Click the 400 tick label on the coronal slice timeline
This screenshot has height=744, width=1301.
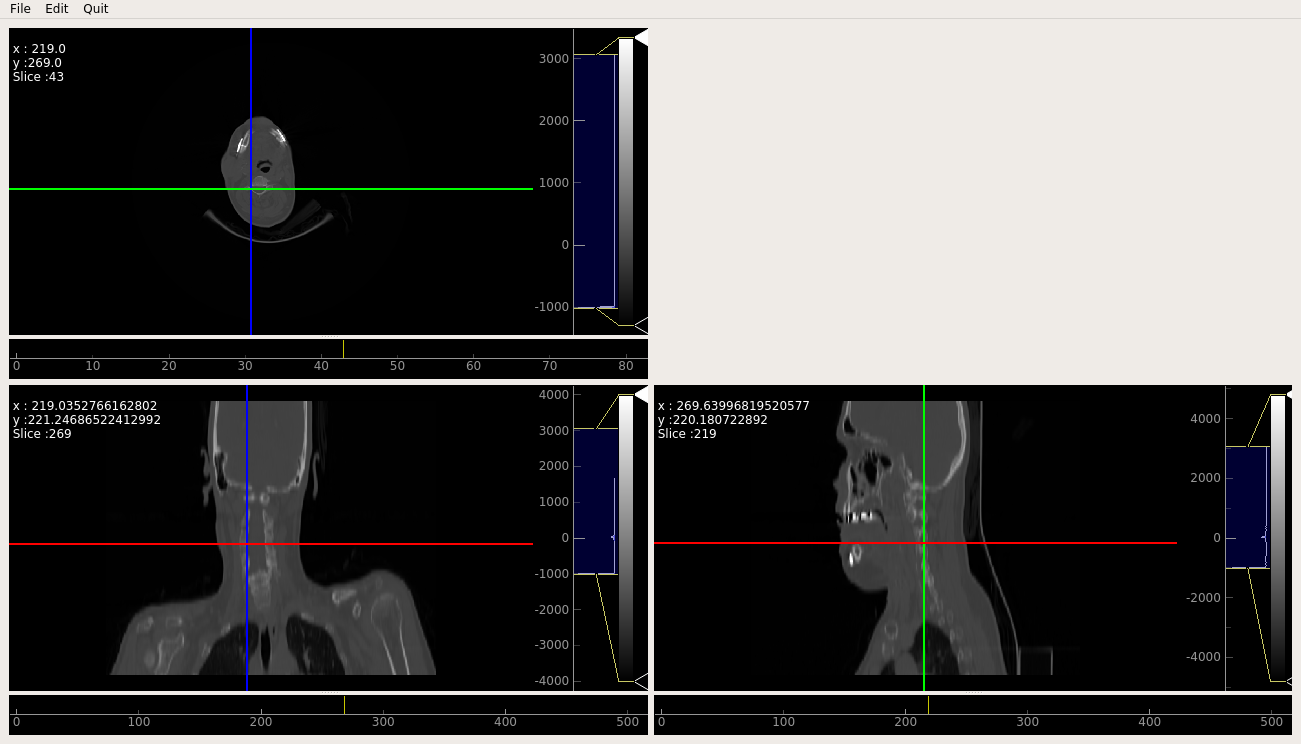[x=506, y=722]
